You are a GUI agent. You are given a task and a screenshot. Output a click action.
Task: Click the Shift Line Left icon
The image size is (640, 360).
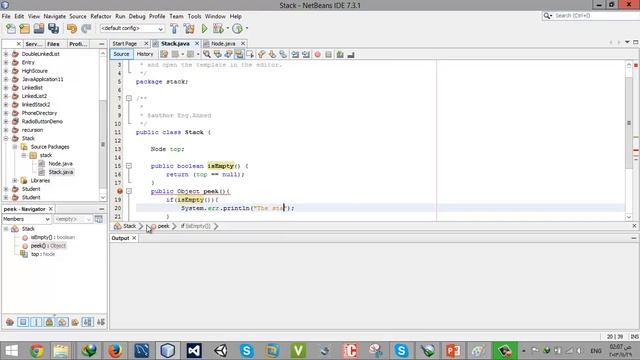point(295,54)
